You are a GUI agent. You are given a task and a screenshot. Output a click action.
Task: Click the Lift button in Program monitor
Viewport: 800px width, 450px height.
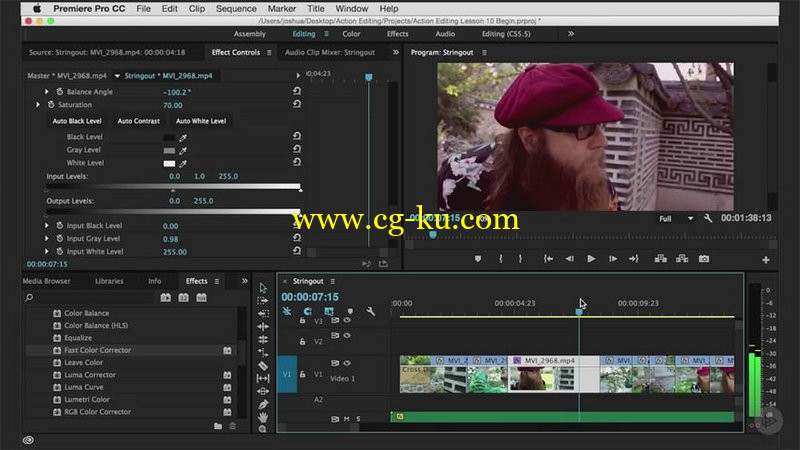click(660, 259)
